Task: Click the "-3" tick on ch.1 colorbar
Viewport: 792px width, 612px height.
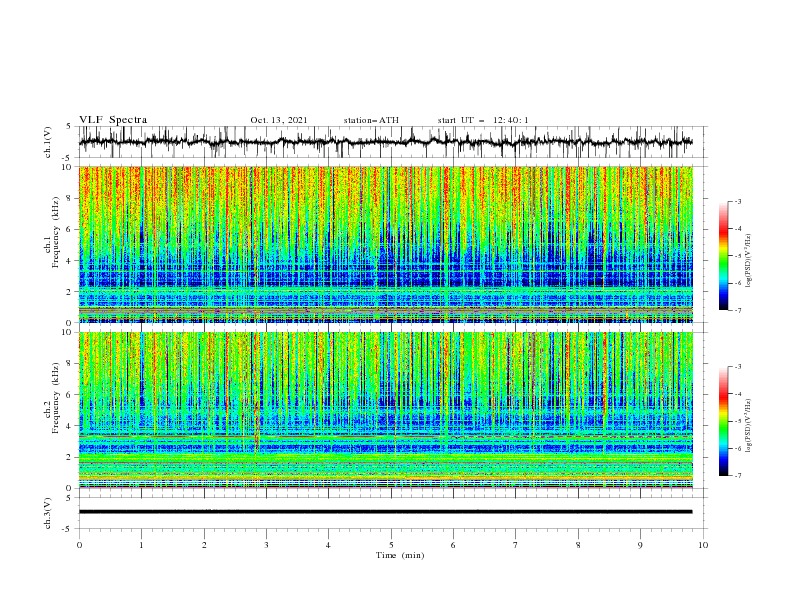Action: pos(737,201)
